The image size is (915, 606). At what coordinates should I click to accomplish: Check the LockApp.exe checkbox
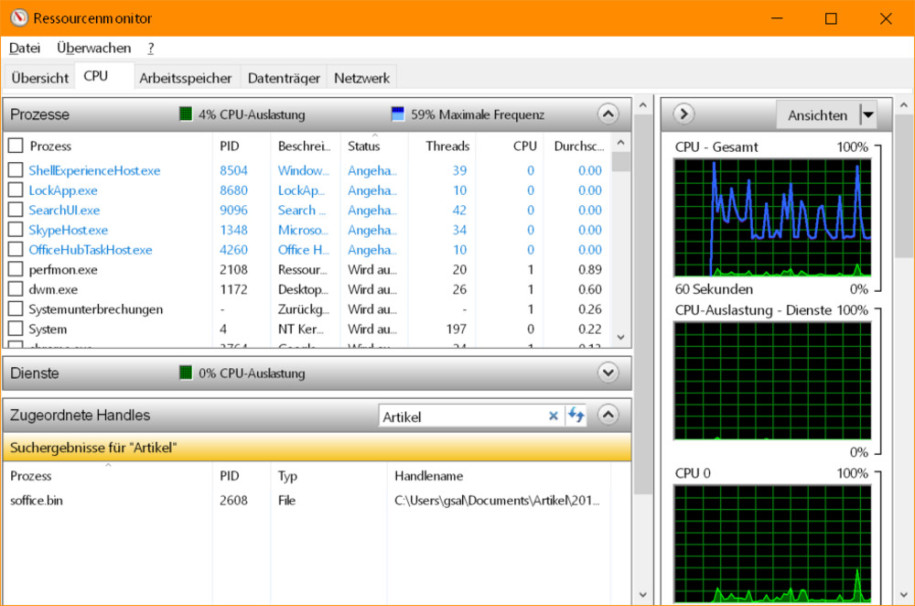click(x=16, y=190)
